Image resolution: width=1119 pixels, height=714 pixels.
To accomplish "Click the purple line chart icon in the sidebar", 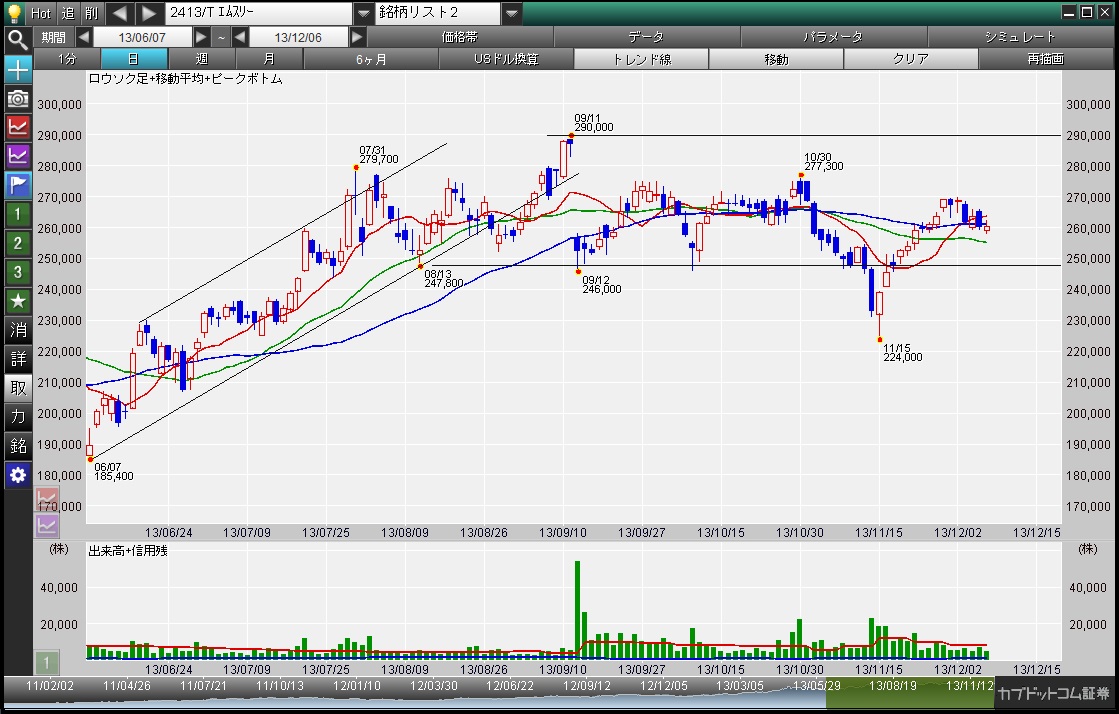I will 18,156.
